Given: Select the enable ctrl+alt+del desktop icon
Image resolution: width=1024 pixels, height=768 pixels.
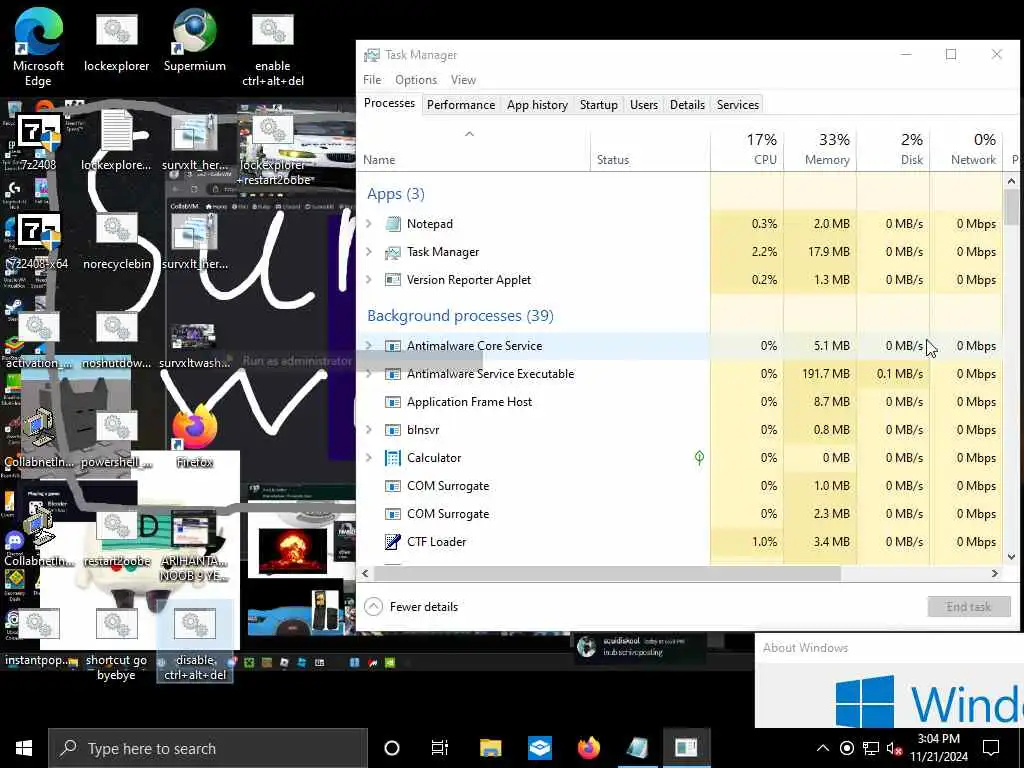Looking at the screenshot, I should coord(272,50).
